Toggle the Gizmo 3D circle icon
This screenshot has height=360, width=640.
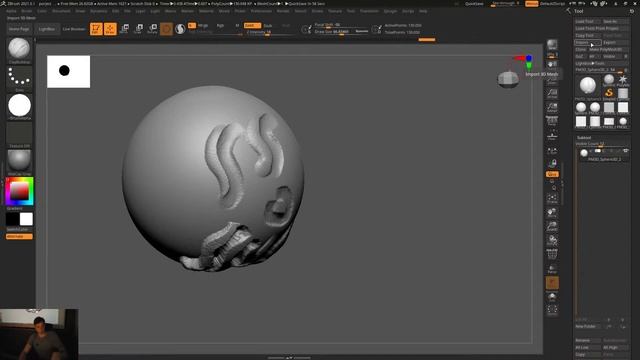click(x=166, y=29)
